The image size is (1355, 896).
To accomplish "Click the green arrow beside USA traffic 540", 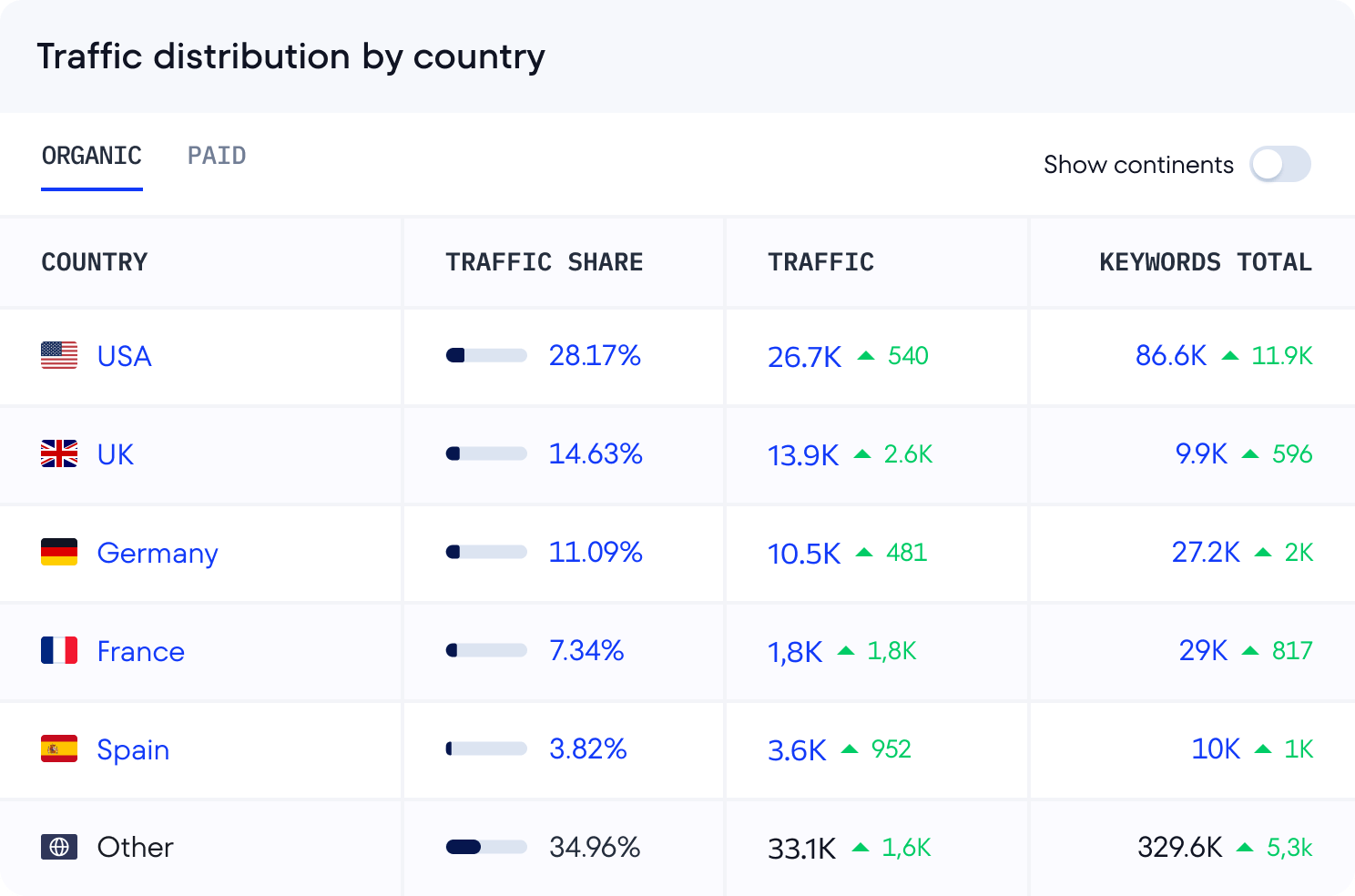I will pyautogui.click(x=866, y=355).
